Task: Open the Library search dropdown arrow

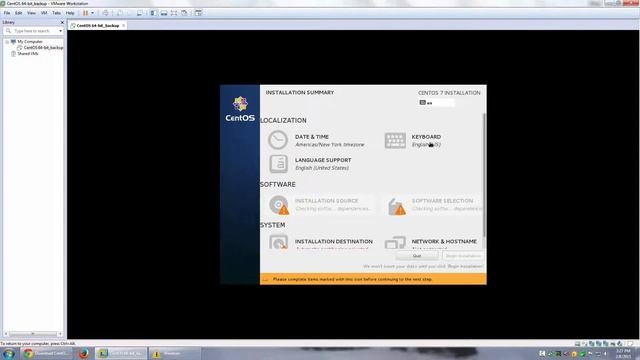Action: [x=60, y=31]
